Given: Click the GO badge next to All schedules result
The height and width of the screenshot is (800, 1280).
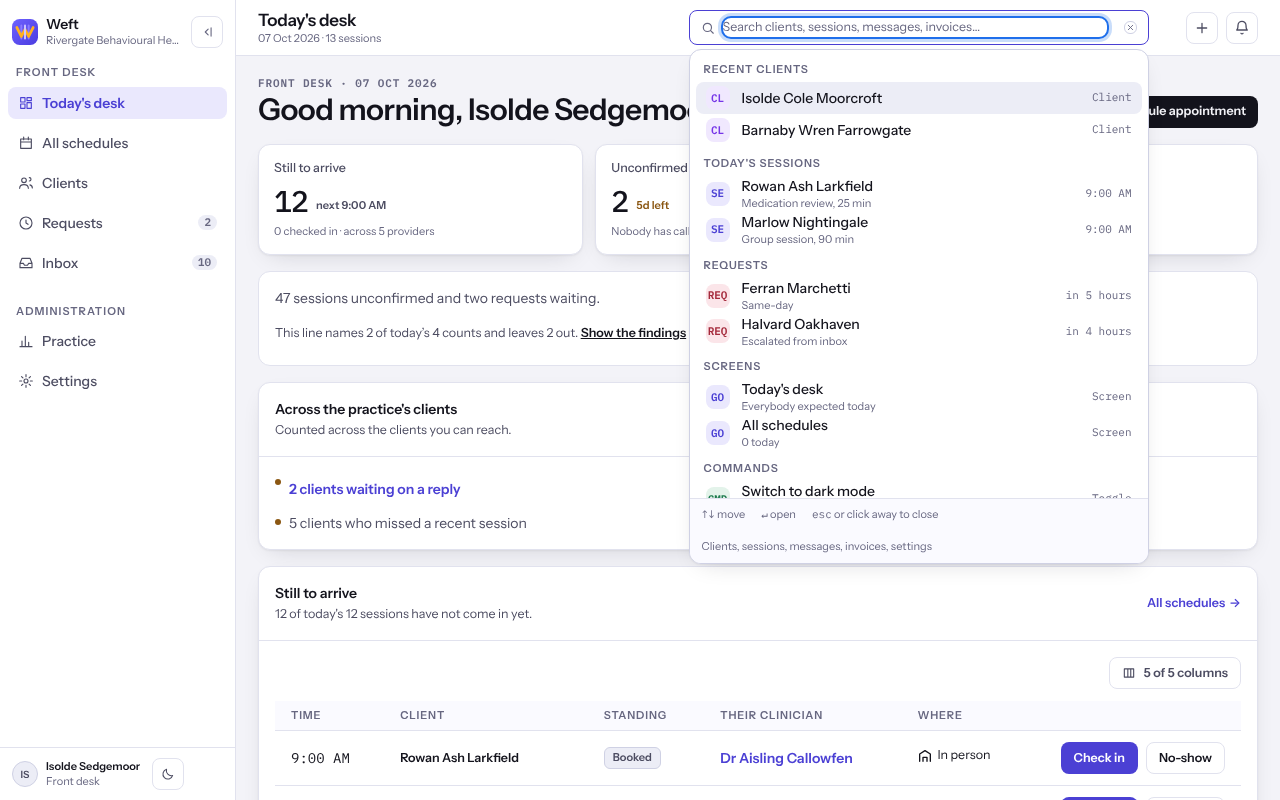Looking at the screenshot, I should point(717,433).
